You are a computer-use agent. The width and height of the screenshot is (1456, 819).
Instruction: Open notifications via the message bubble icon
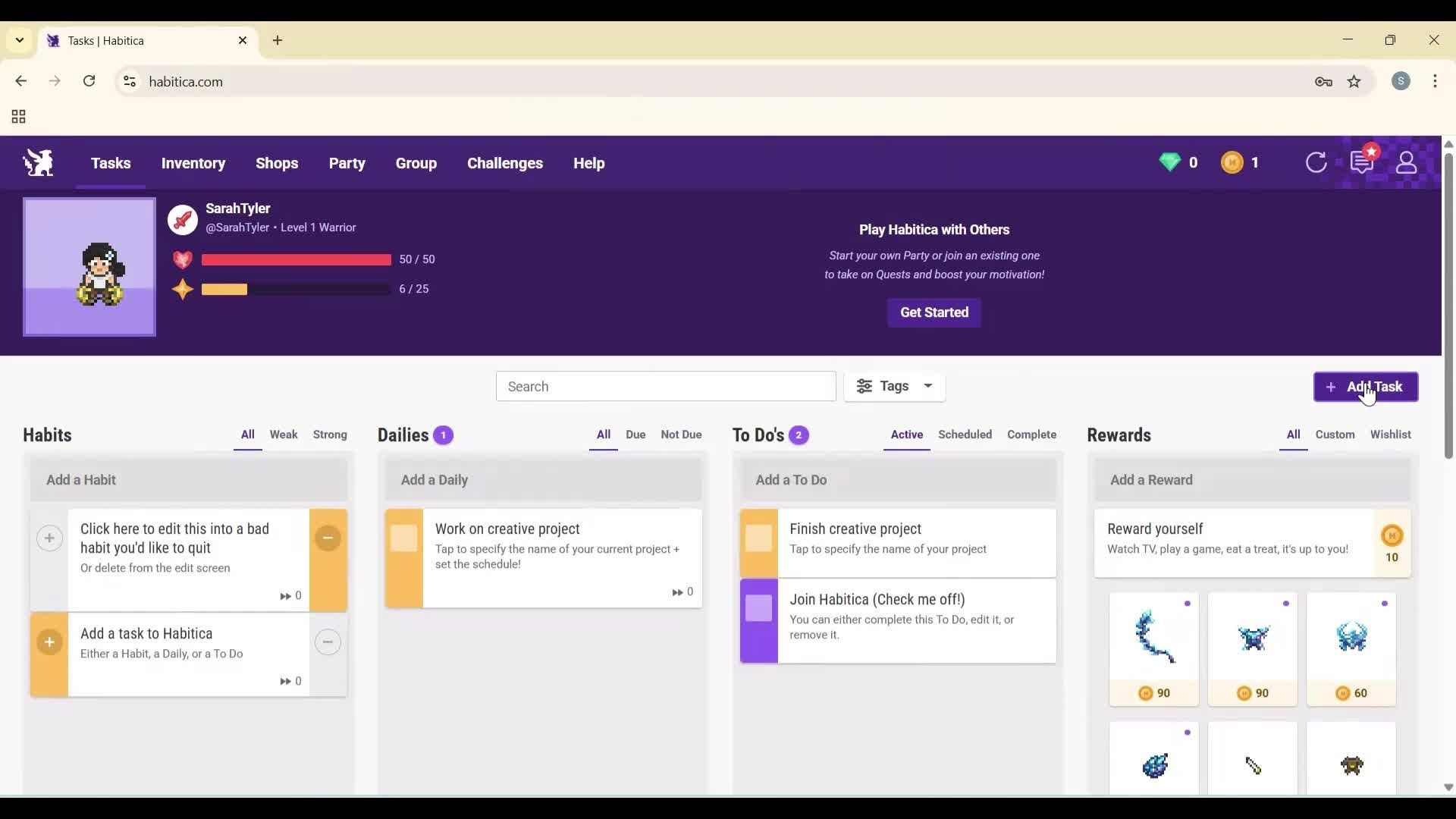(1362, 162)
